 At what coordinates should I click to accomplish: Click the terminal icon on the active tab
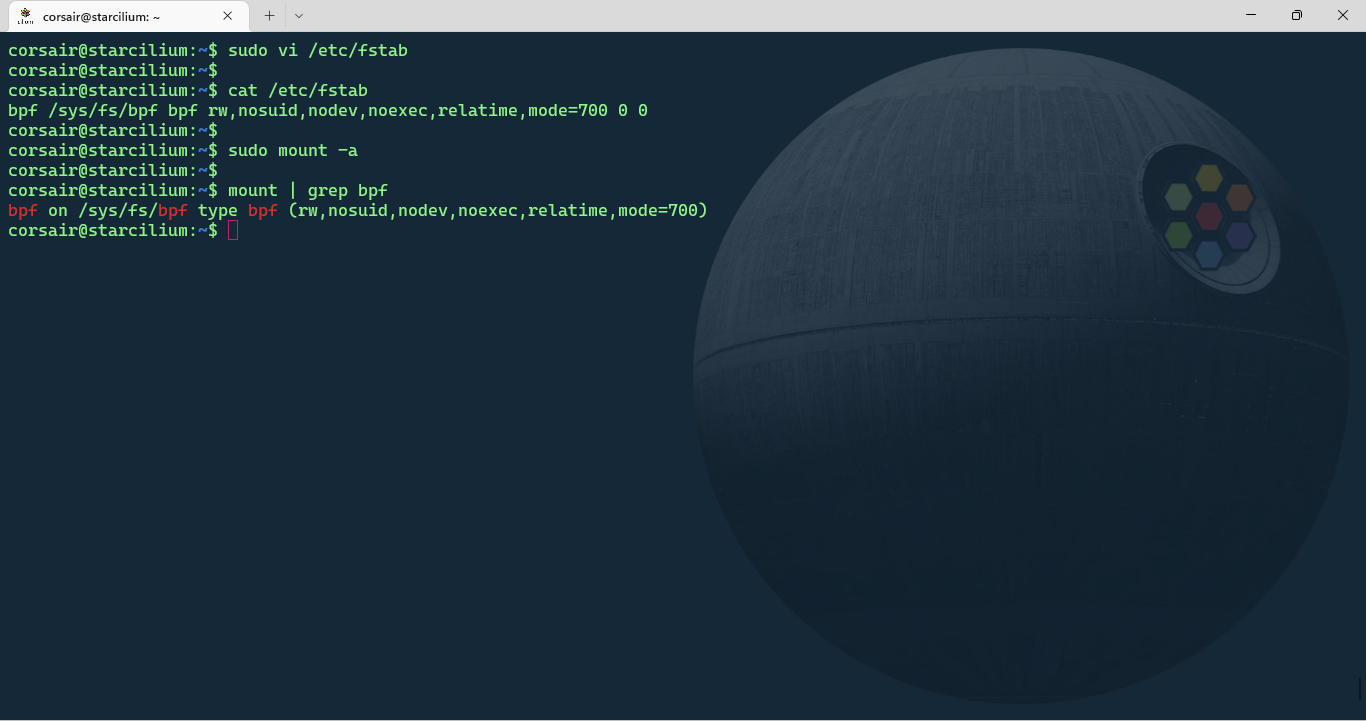tap(24, 15)
